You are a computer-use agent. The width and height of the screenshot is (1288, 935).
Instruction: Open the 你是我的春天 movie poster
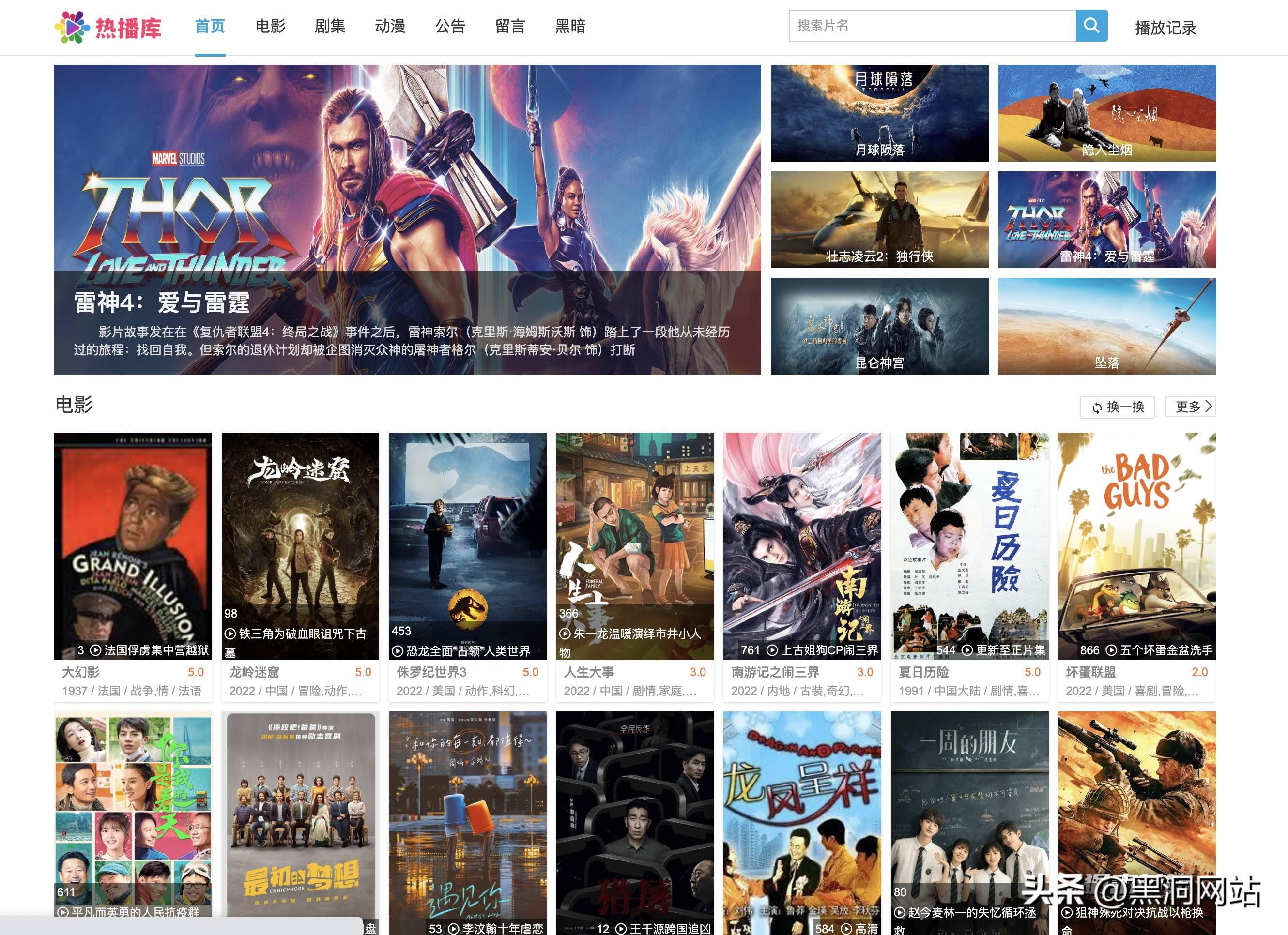133,823
